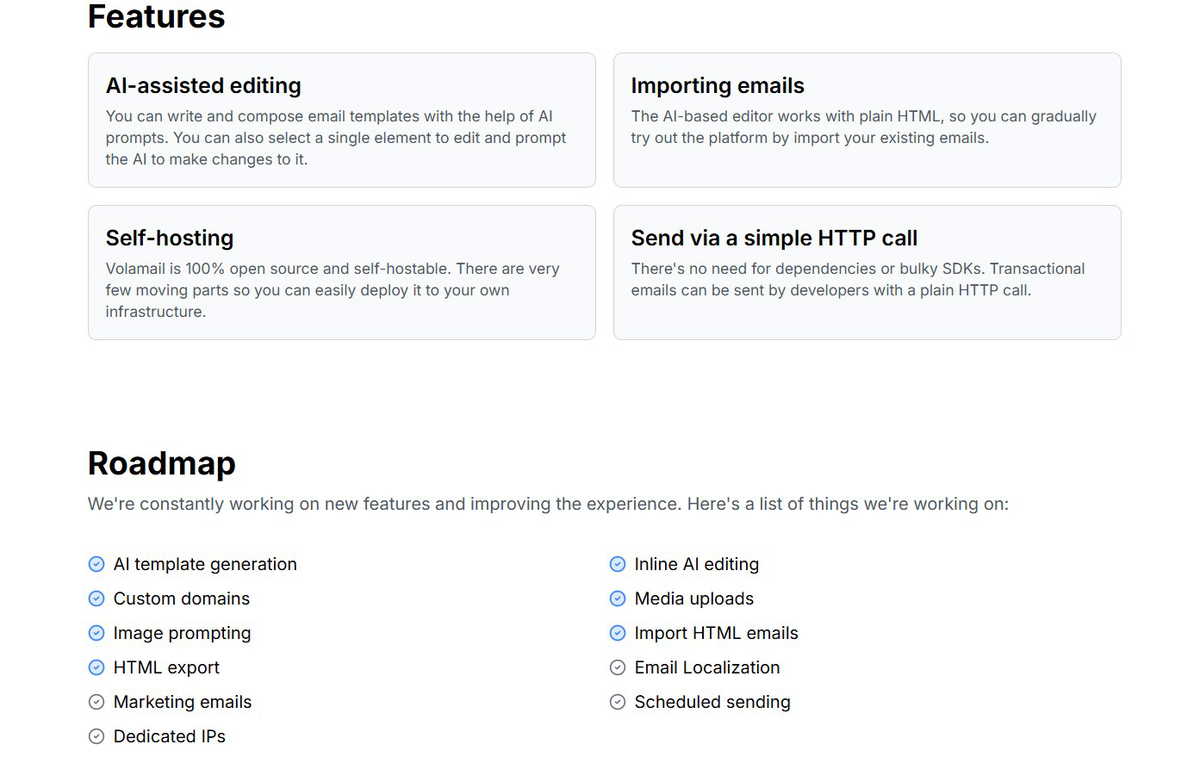This screenshot has height=763, width=1200.
Task: Click the gray check icon beside Marketing emails
Action: [x=96, y=702]
